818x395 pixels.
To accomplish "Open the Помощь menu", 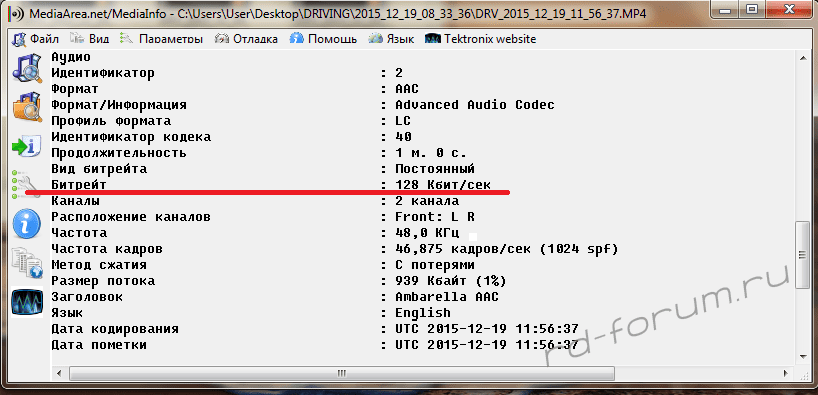I will 323,39.
